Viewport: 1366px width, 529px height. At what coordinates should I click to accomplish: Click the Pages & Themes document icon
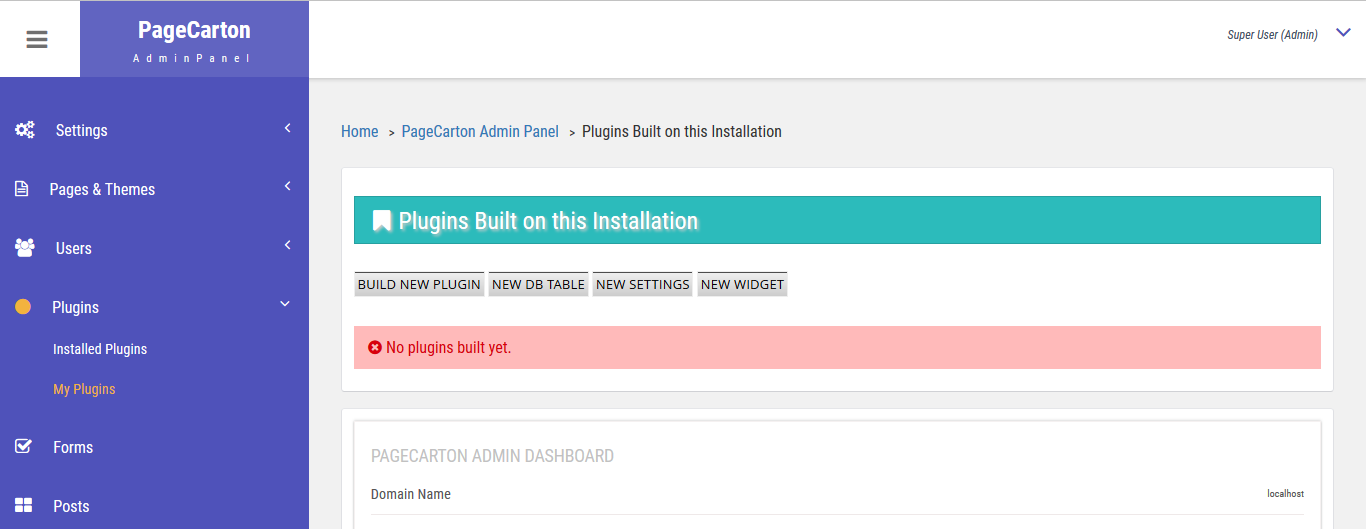[x=21, y=189]
